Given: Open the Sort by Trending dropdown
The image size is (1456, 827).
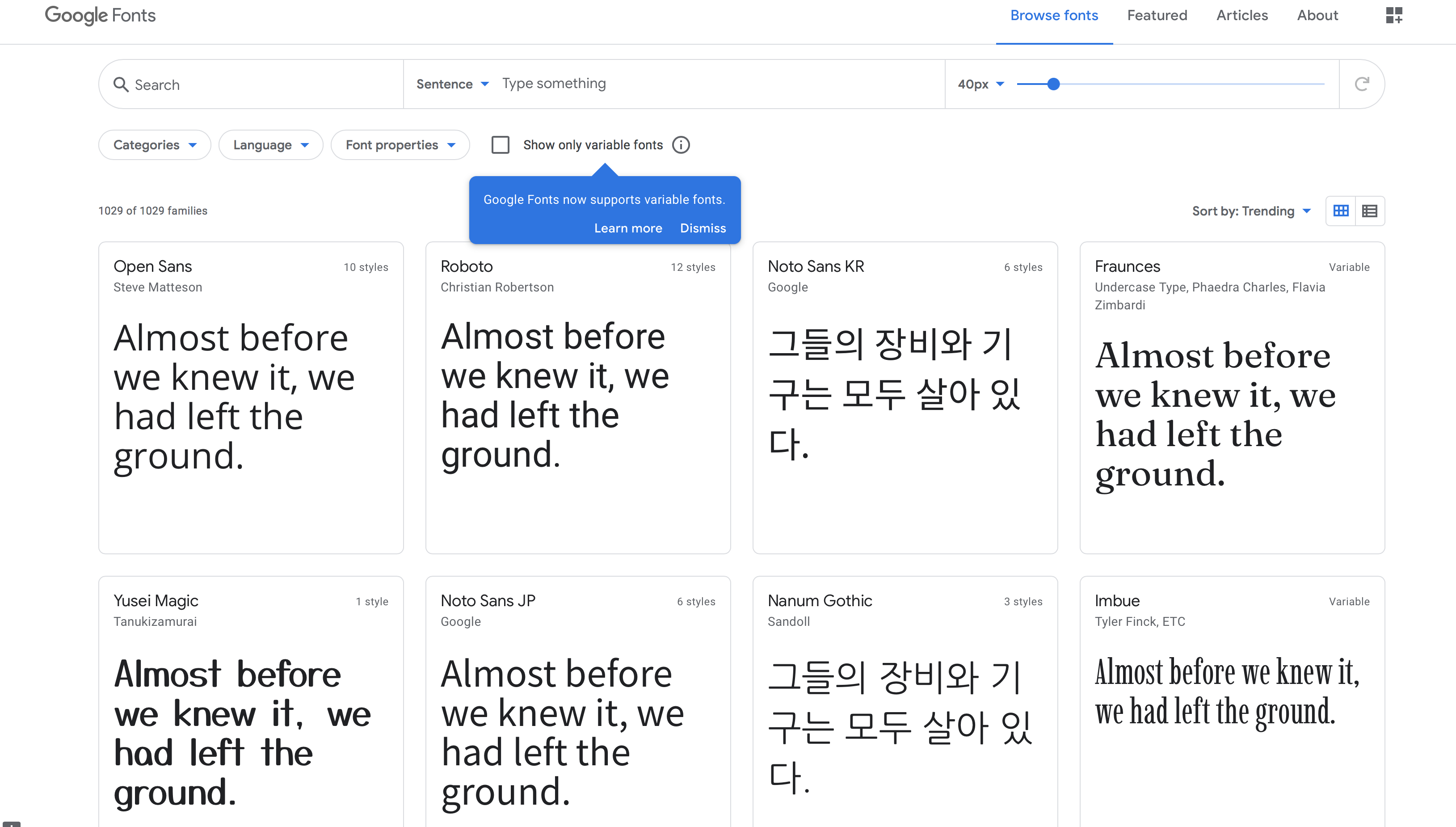Looking at the screenshot, I should (x=1251, y=211).
